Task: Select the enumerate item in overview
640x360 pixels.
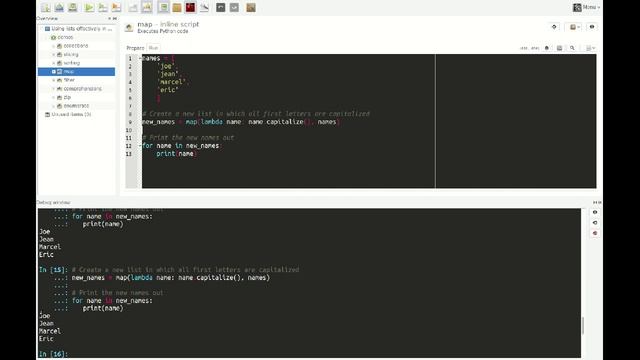Action: (x=76, y=106)
